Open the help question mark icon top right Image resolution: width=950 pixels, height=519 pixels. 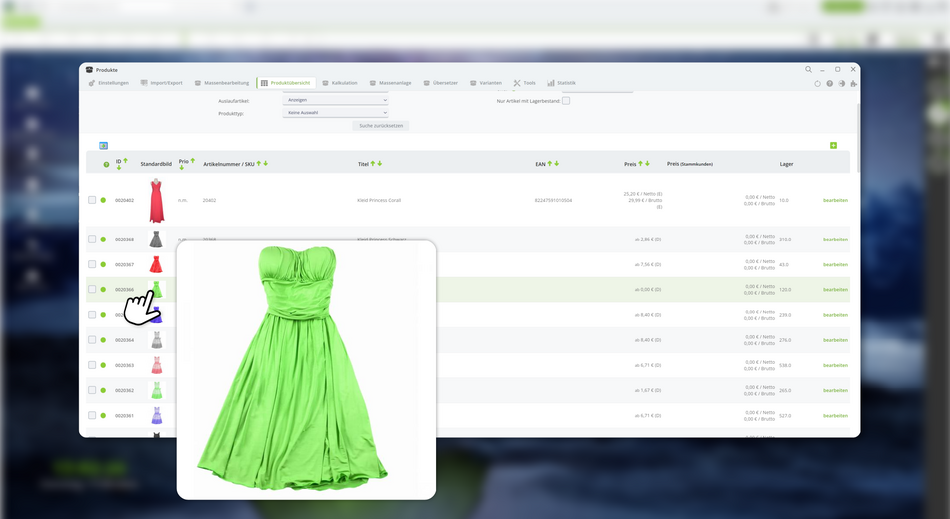click(829, 84)
